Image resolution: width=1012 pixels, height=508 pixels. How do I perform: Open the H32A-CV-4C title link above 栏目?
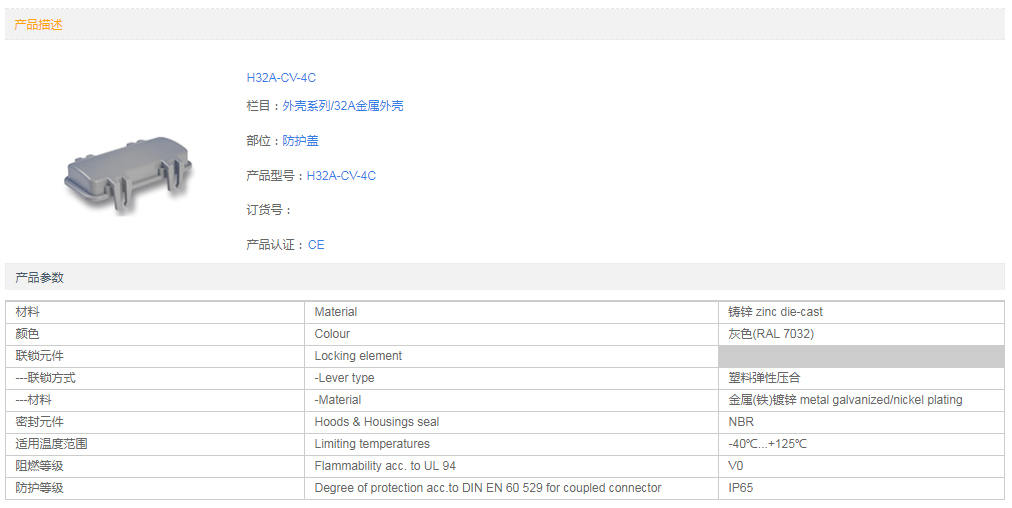point(281,78)
